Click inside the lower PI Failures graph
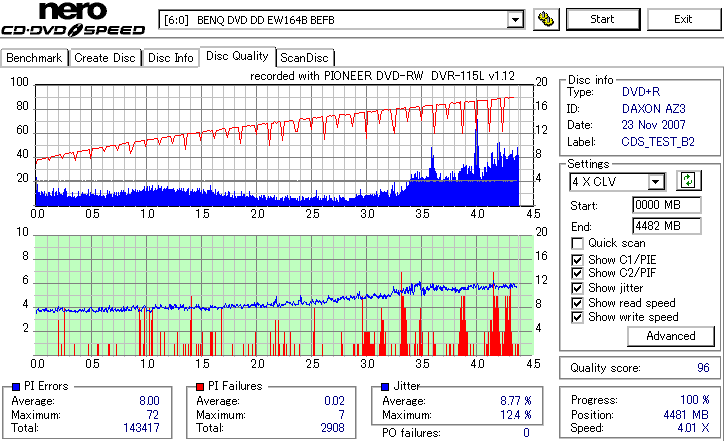The height and width of the screenshot is (441, 724). pyautogui.click(x=284, y=296)
